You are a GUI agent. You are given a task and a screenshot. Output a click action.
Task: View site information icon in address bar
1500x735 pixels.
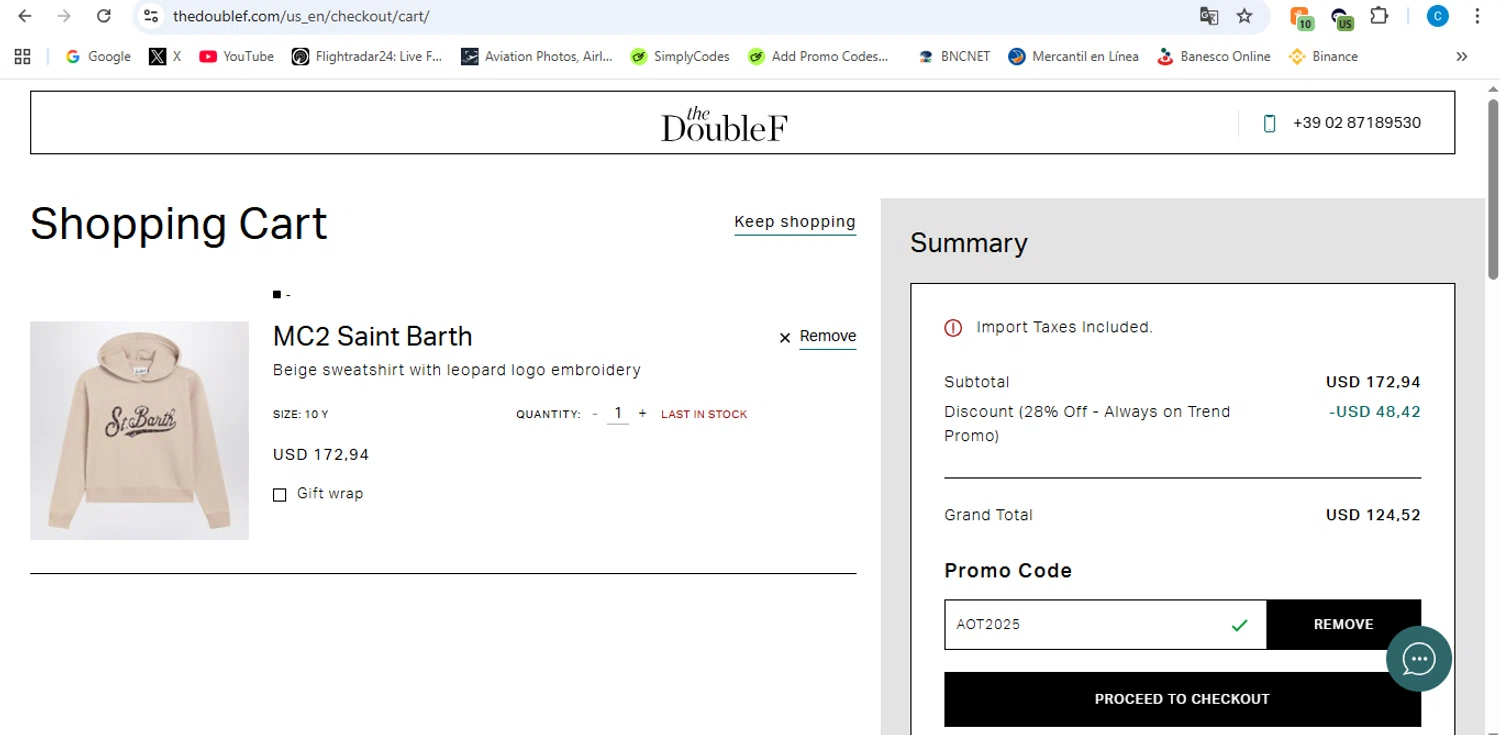(x=151, y=16)
